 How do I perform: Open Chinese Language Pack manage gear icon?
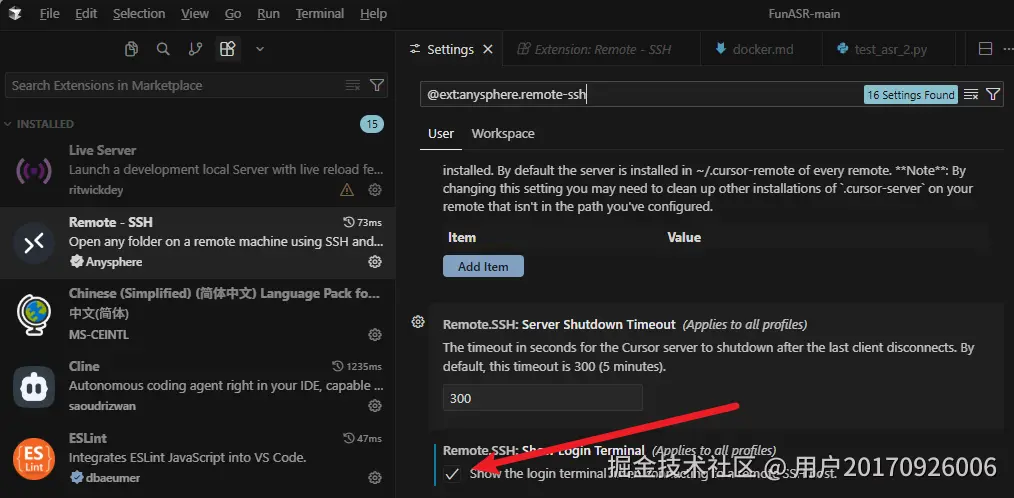click(374, 334)
